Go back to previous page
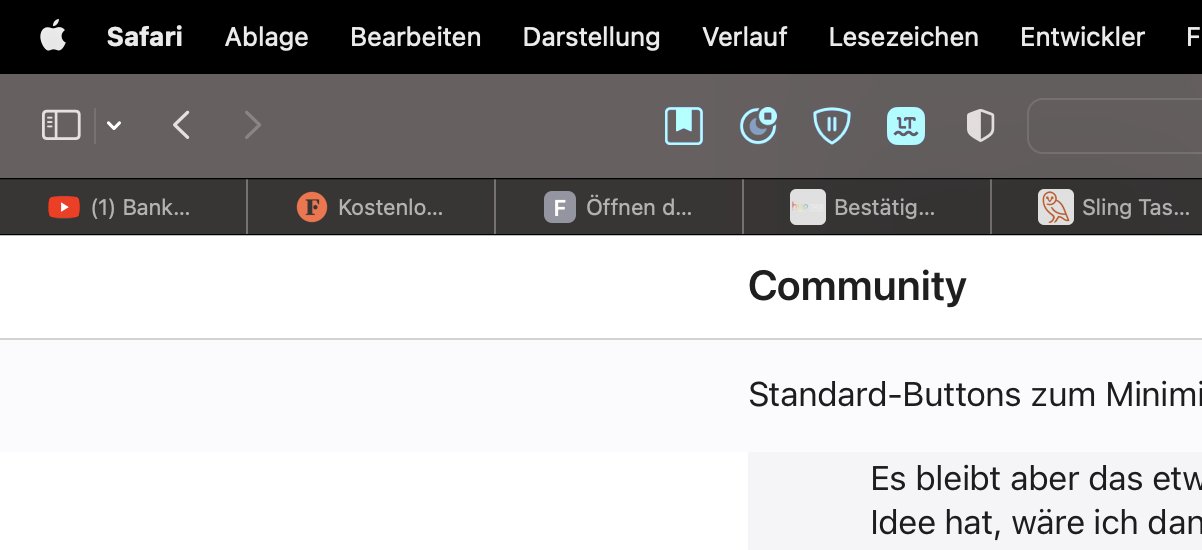This screenshot has height=550, width=1202. (x=181, y=125)
